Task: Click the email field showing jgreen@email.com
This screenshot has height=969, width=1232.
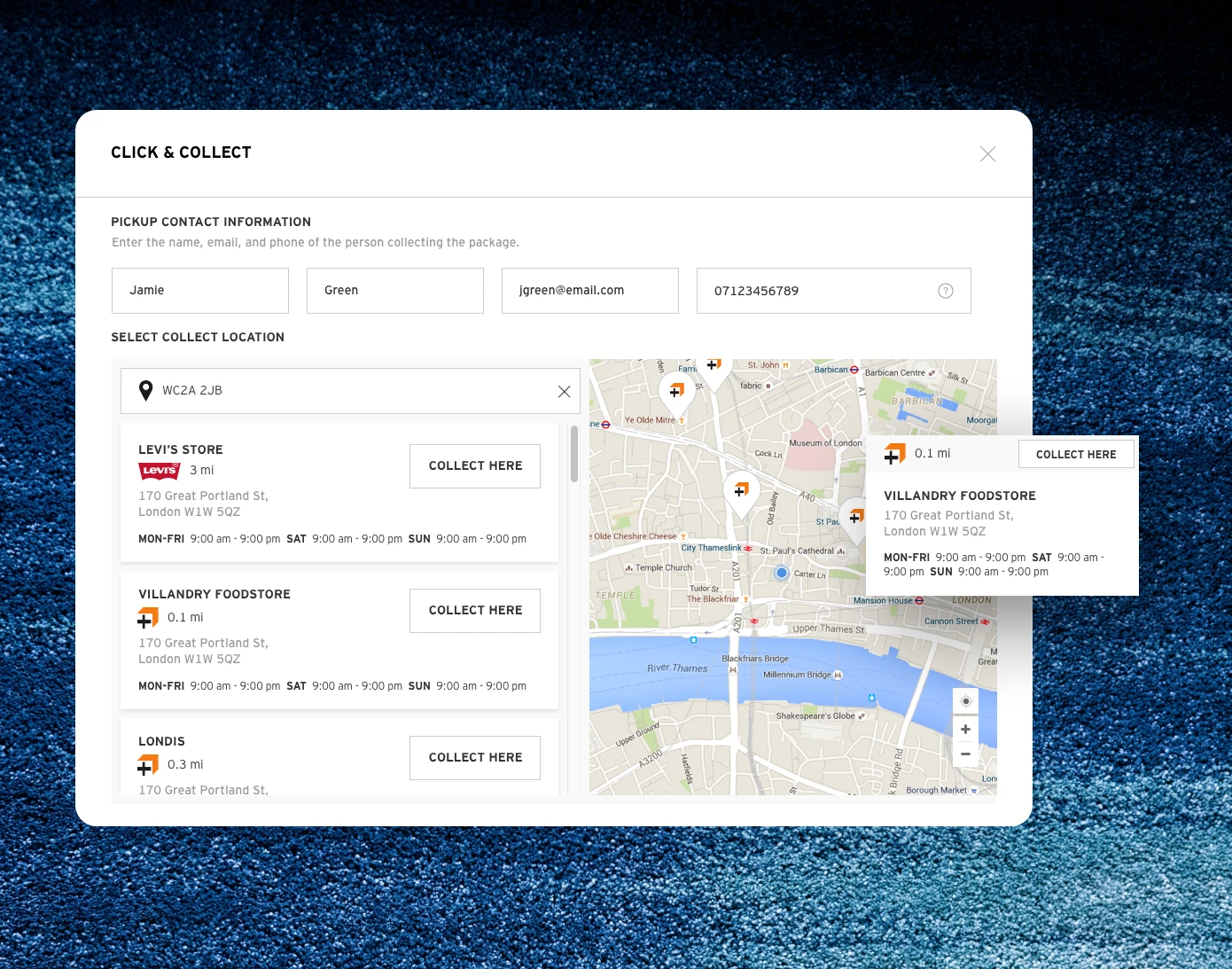Action: click(589, 290)
